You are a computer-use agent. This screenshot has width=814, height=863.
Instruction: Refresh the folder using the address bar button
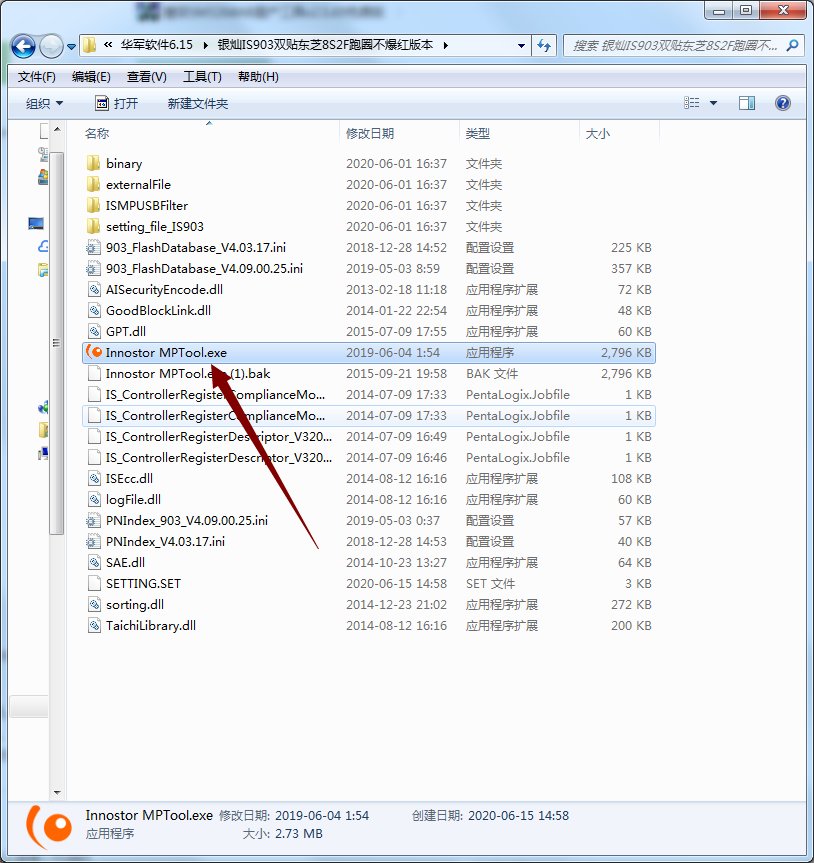click(x=544, y=46)
